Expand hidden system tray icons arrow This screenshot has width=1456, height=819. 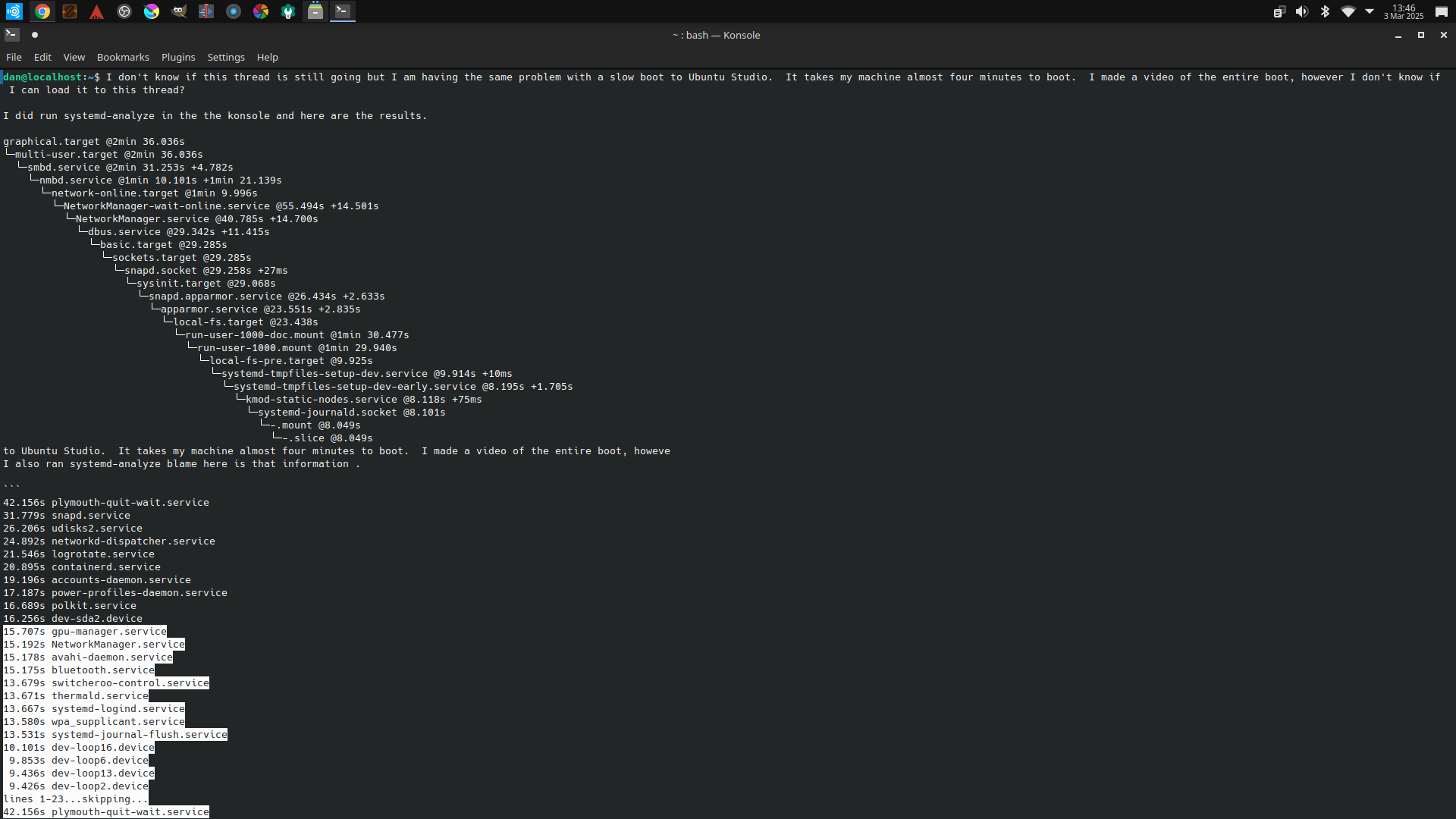1370,11
